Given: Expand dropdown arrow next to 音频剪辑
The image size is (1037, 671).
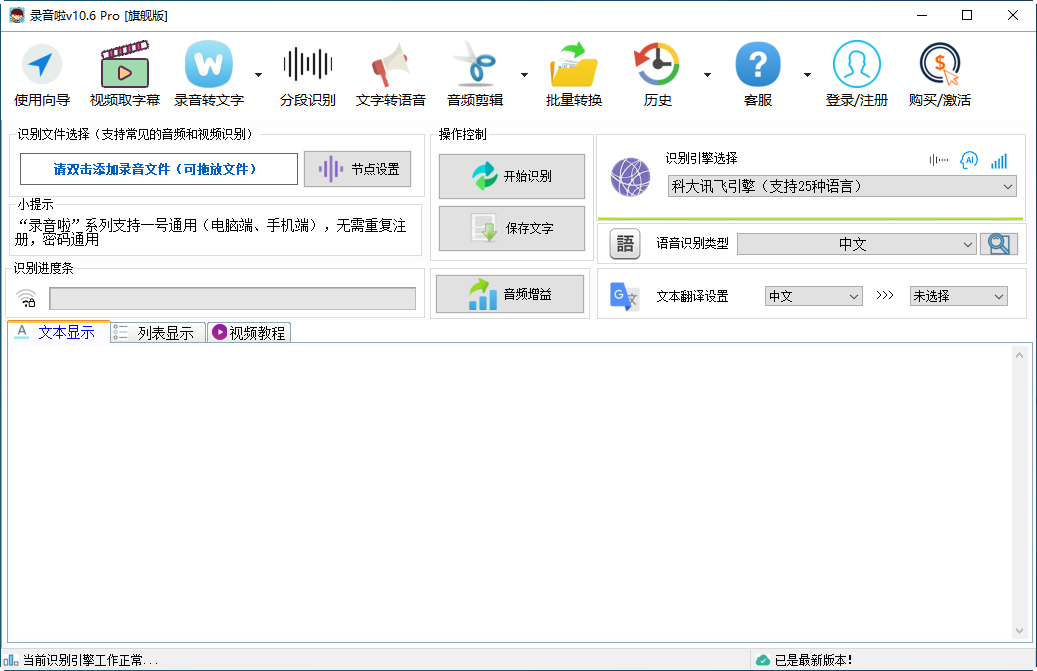Looking at the screenshot, I should [x=524, y=75].
